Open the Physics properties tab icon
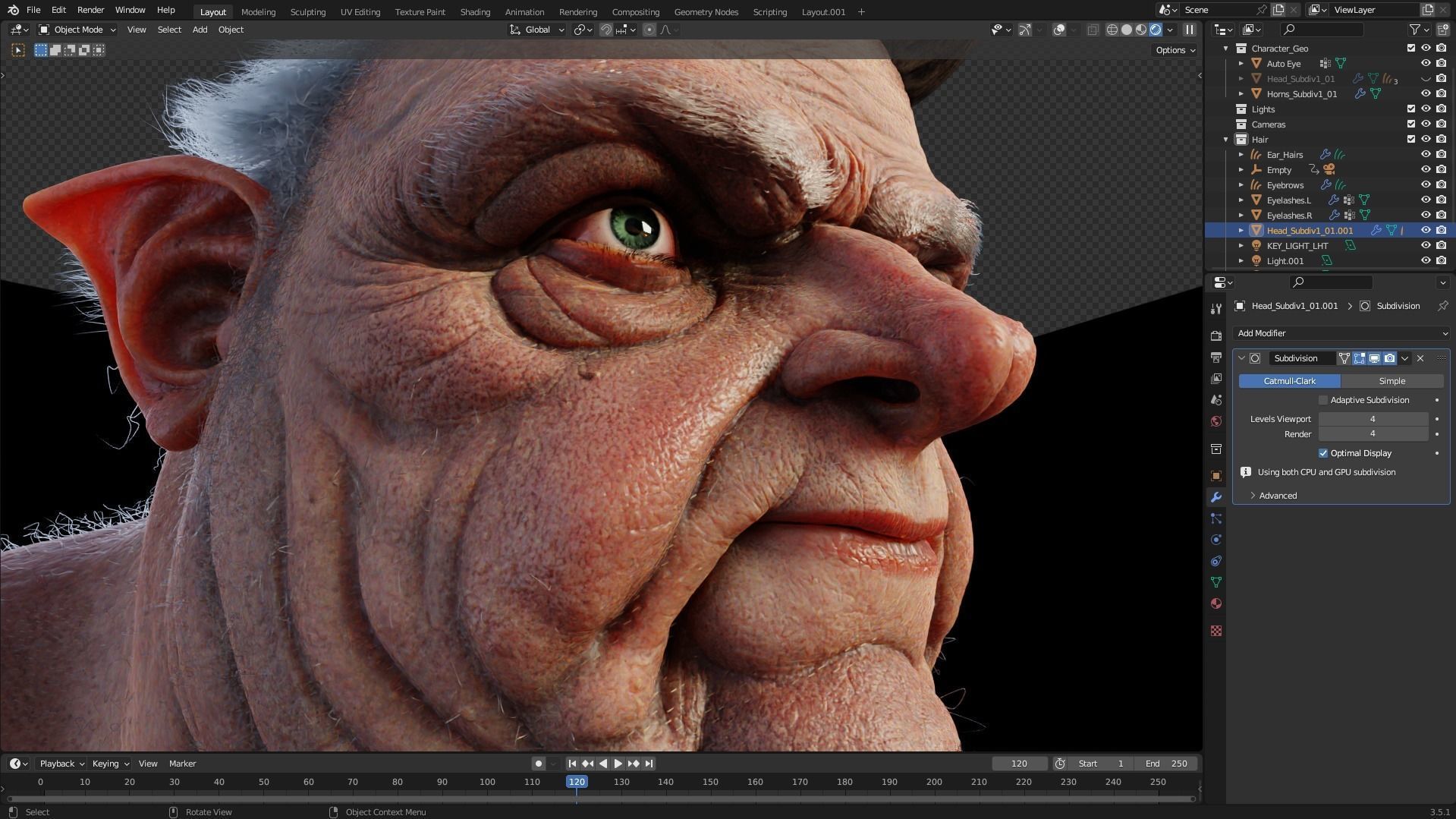 (1216, 540)
